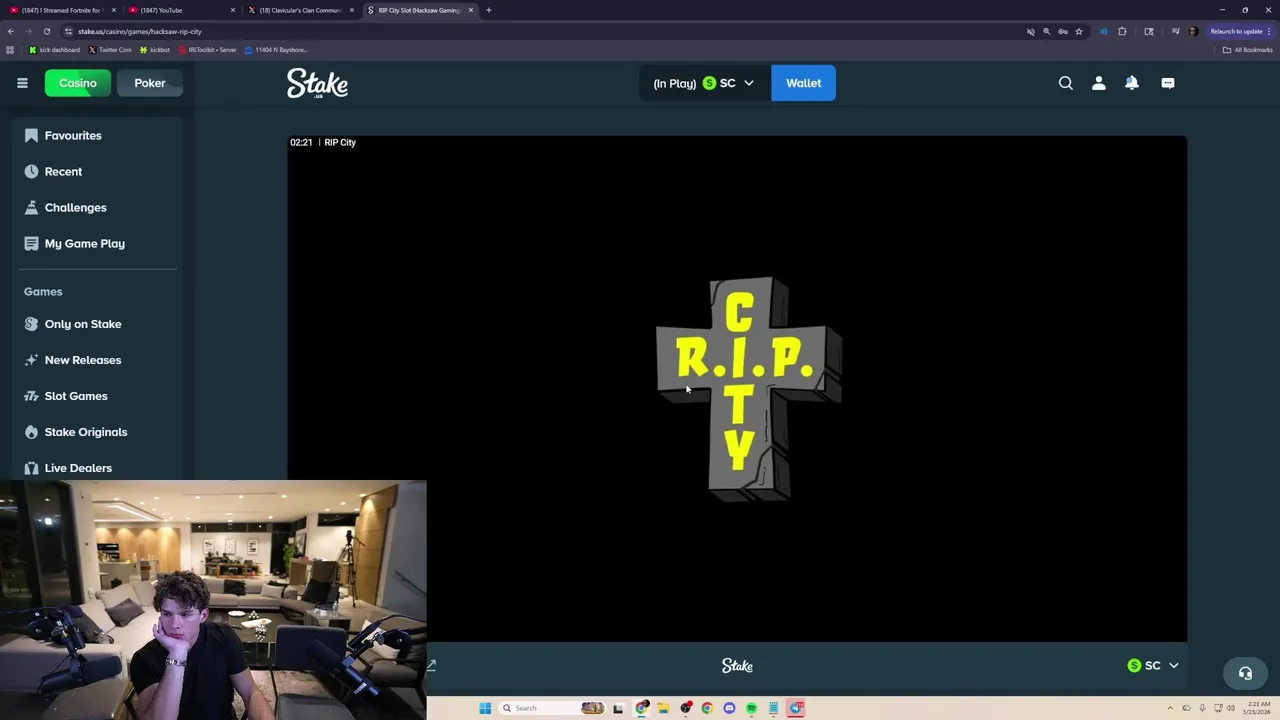This screenshot has width=1280, height=720.
Task: Open the 11404 N Bayshore bookmark
Action: coord(276,50)
